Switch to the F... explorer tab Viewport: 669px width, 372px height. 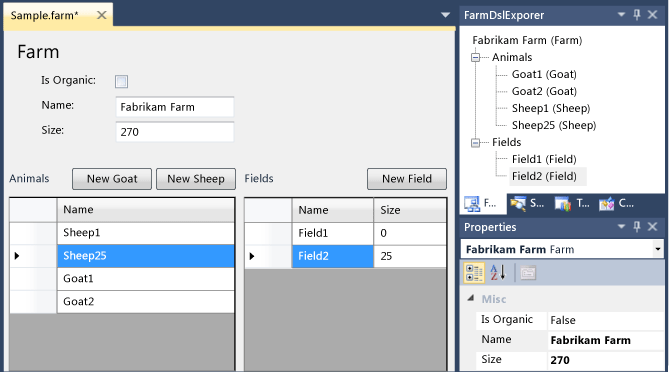click(482, 204)
